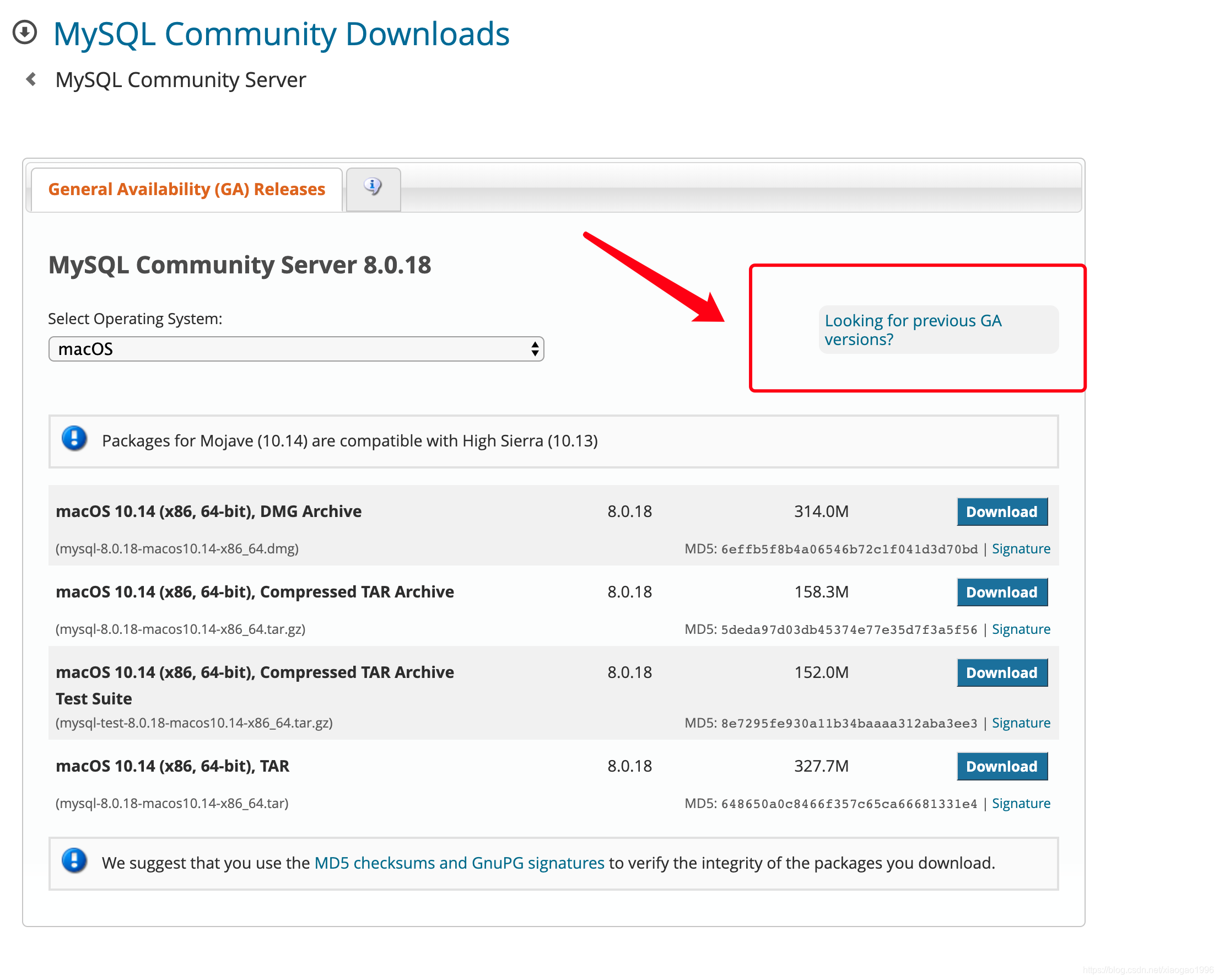
Task: Download the 158.3M Compressed TAR Archive
Action: (1002, 592)
